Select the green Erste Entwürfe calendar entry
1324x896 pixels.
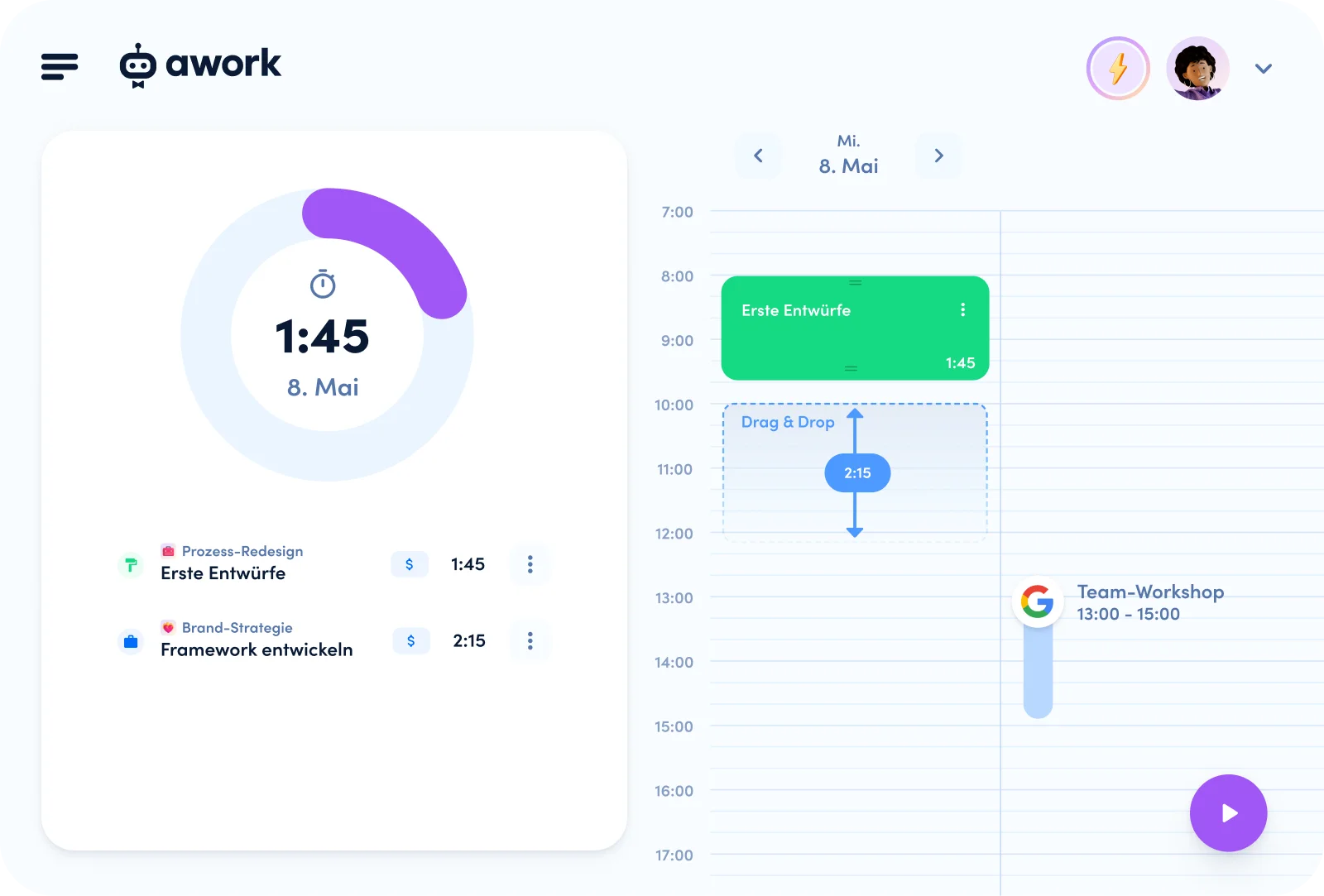pyautogui.click(x=855, y=328)
